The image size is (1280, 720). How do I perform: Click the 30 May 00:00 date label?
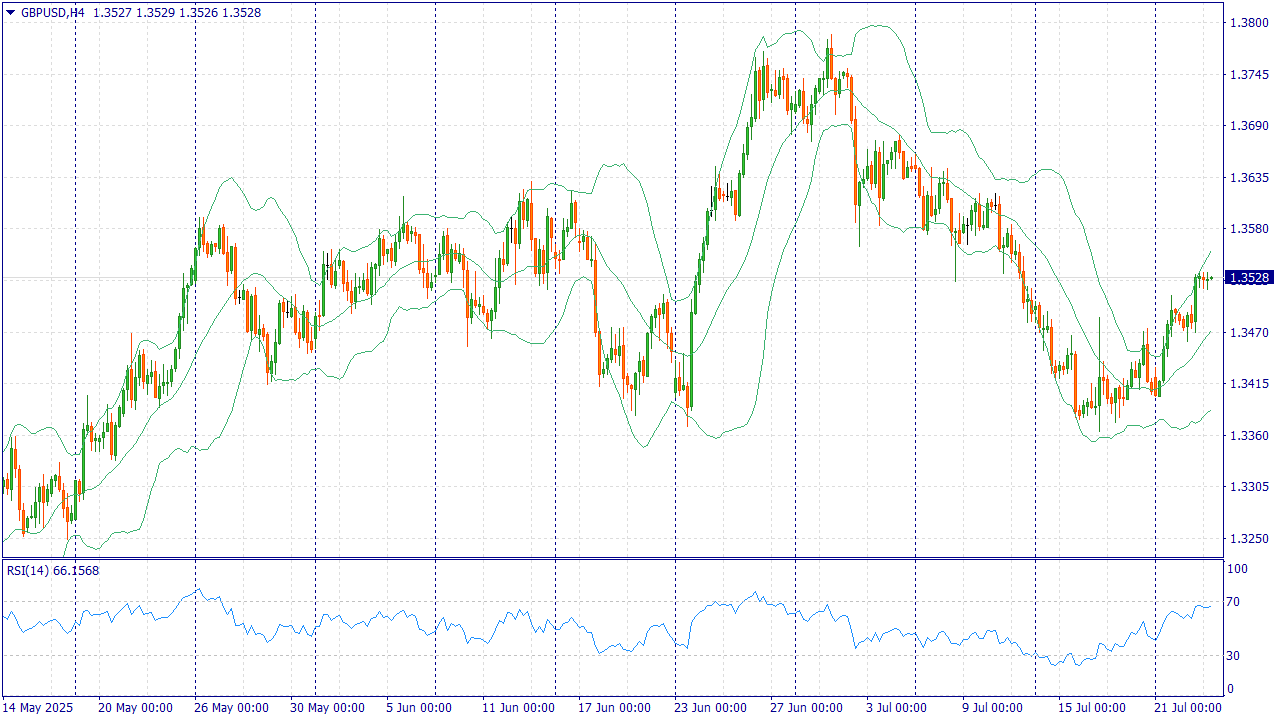click(327, 708)
